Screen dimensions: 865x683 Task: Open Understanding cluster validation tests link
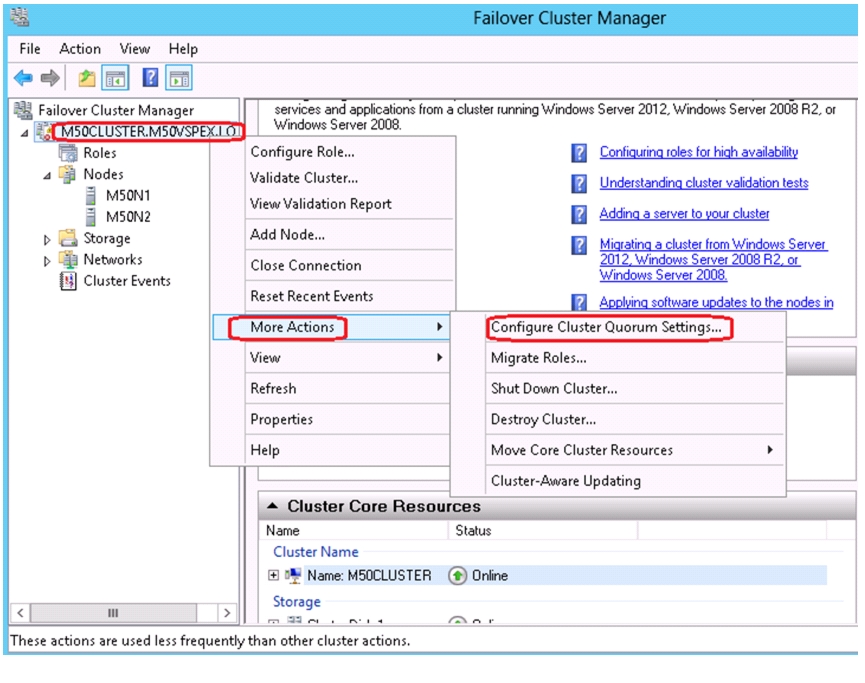pyautogui.click(x=704, y=183)
